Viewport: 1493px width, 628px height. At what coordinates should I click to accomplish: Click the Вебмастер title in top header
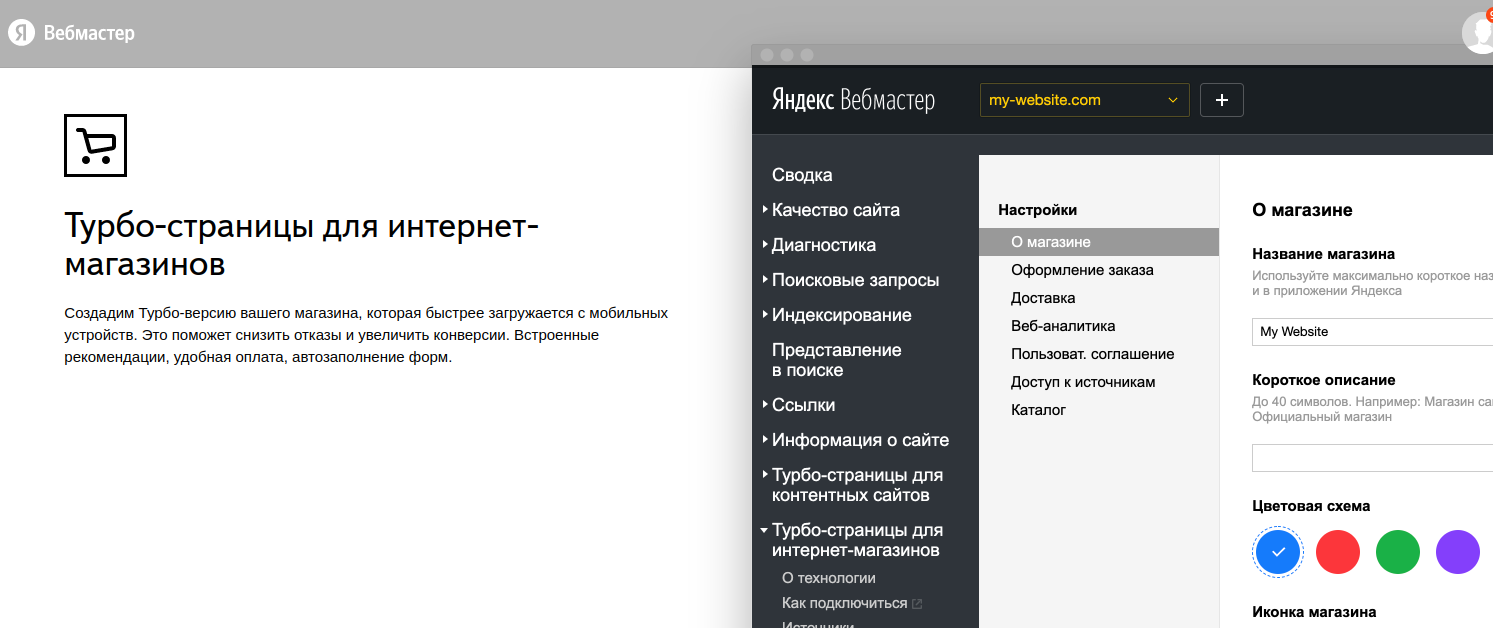[x=89, y=33]
